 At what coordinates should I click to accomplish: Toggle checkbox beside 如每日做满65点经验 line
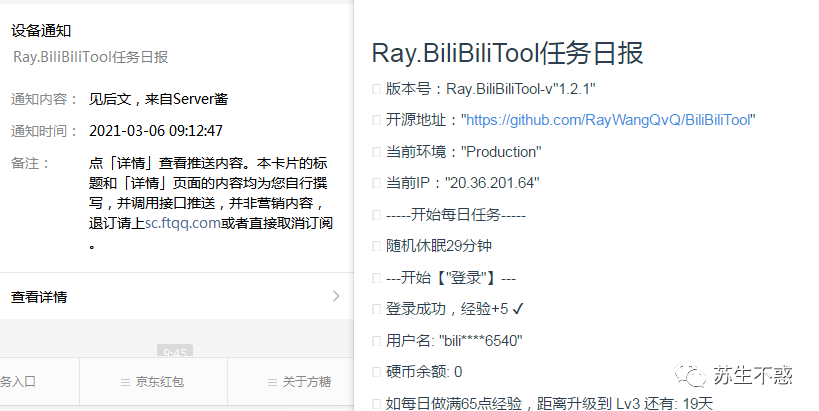[376, 404]
